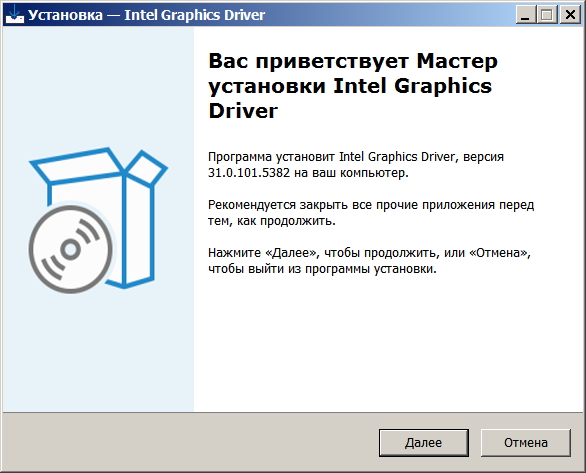The width and height of the screenshot is (586, 473).
Task: Click the paragraph starting with Программа установит
Action: (356, 165)
